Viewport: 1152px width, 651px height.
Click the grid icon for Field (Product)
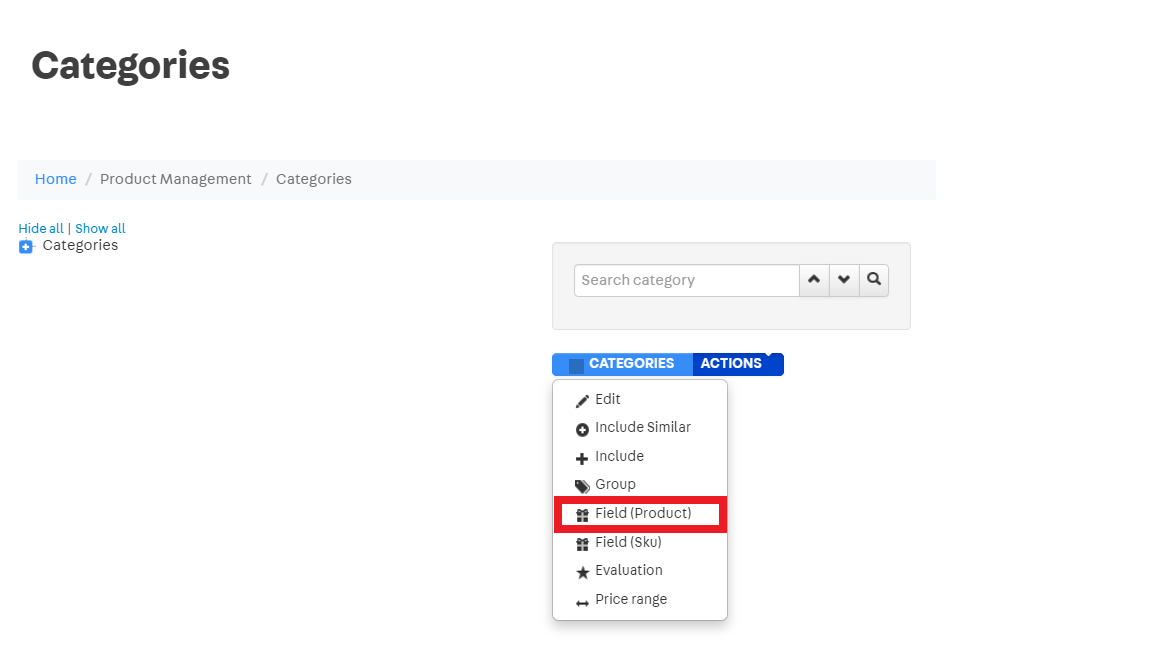coord(583,513)
